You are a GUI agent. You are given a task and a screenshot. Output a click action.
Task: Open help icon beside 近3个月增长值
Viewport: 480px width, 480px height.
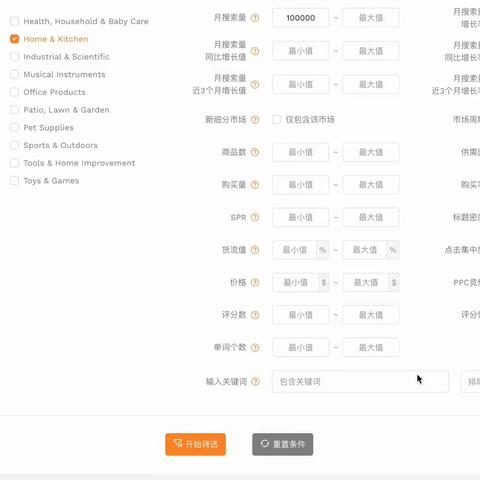255,84
